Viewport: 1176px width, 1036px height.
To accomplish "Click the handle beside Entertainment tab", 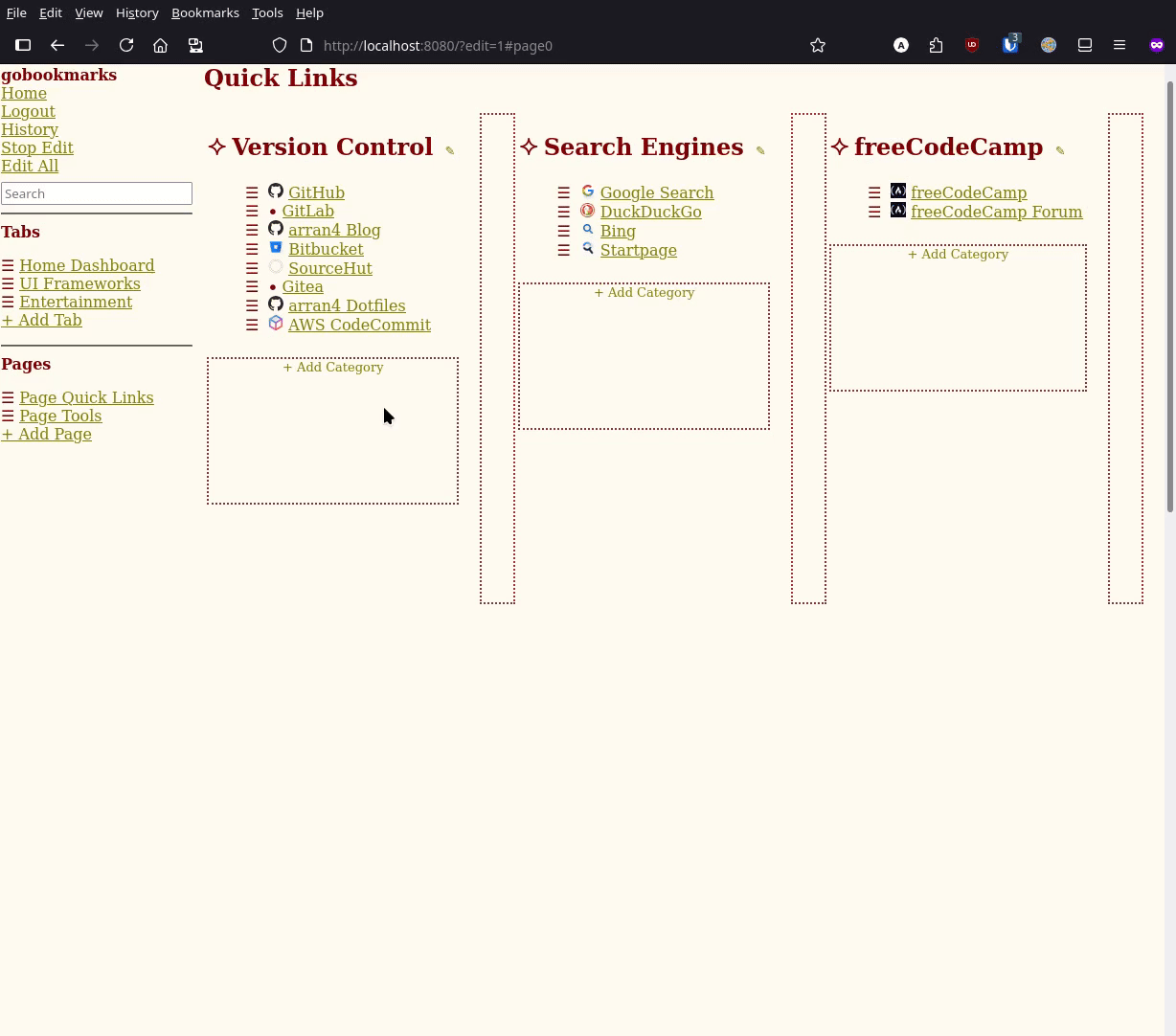I will [x=8, y=302].
